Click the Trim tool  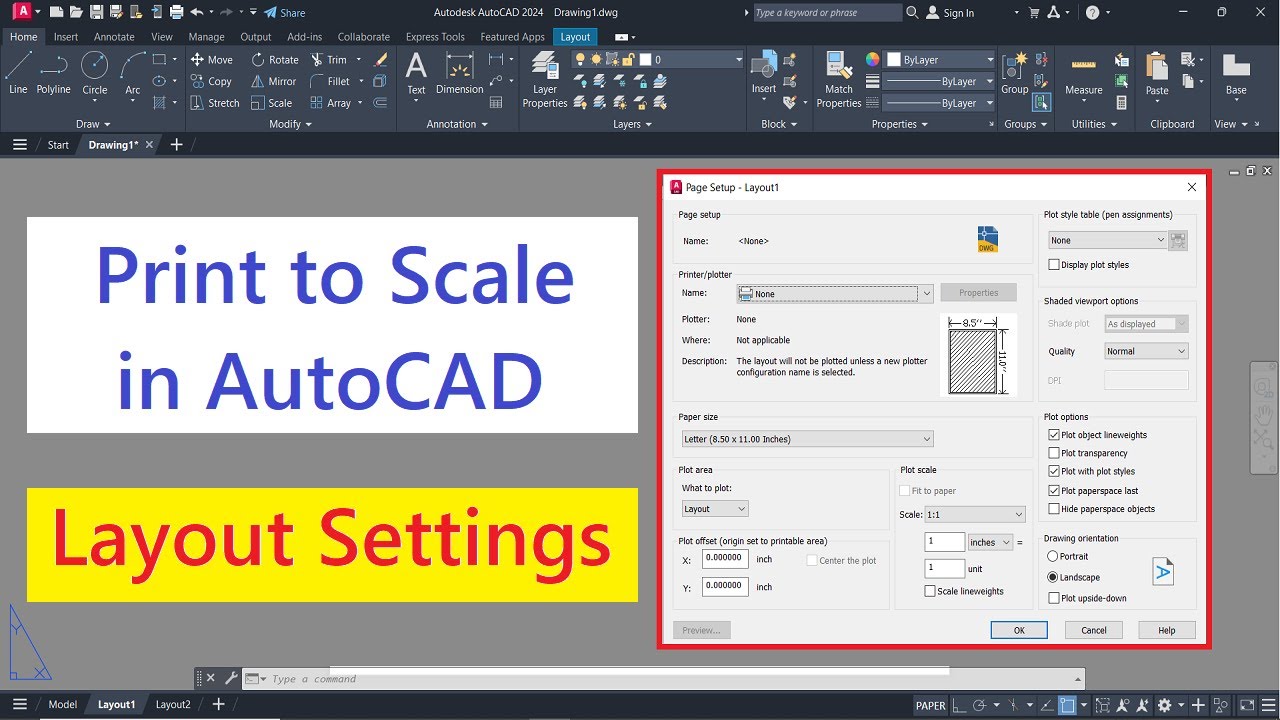click(x=329, y=59)
